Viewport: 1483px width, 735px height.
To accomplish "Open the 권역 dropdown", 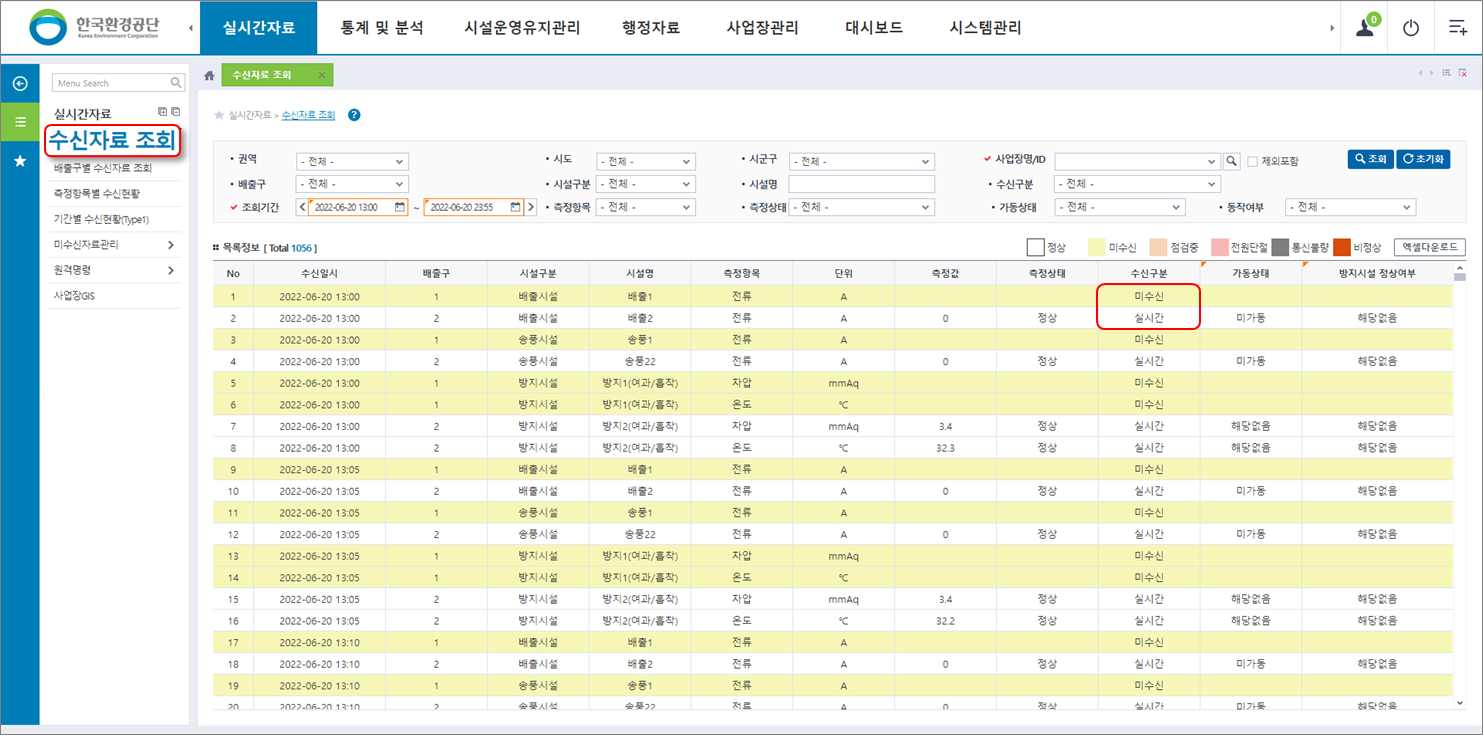I will point(352,161).
